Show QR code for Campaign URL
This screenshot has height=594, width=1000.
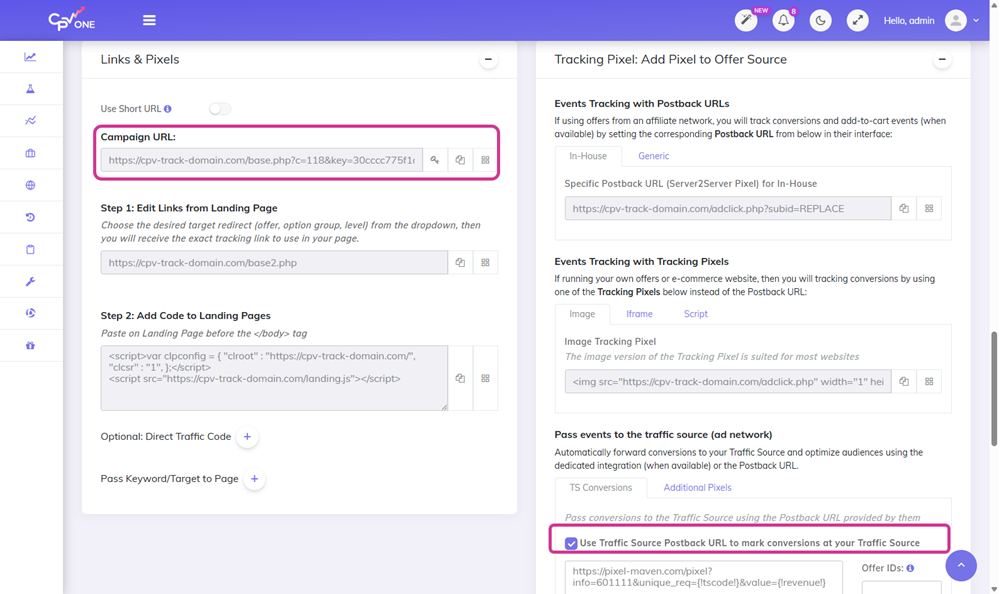[x=485, y=160]
